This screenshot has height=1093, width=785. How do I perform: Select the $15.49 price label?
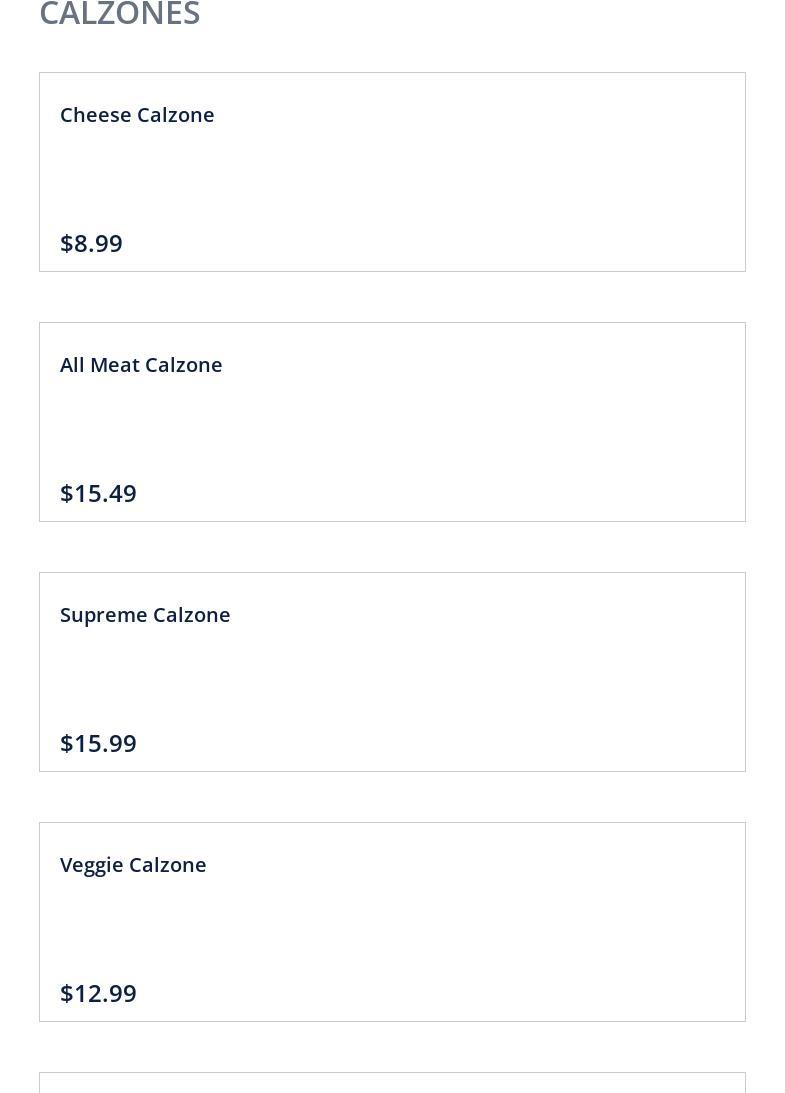(98, 493)
